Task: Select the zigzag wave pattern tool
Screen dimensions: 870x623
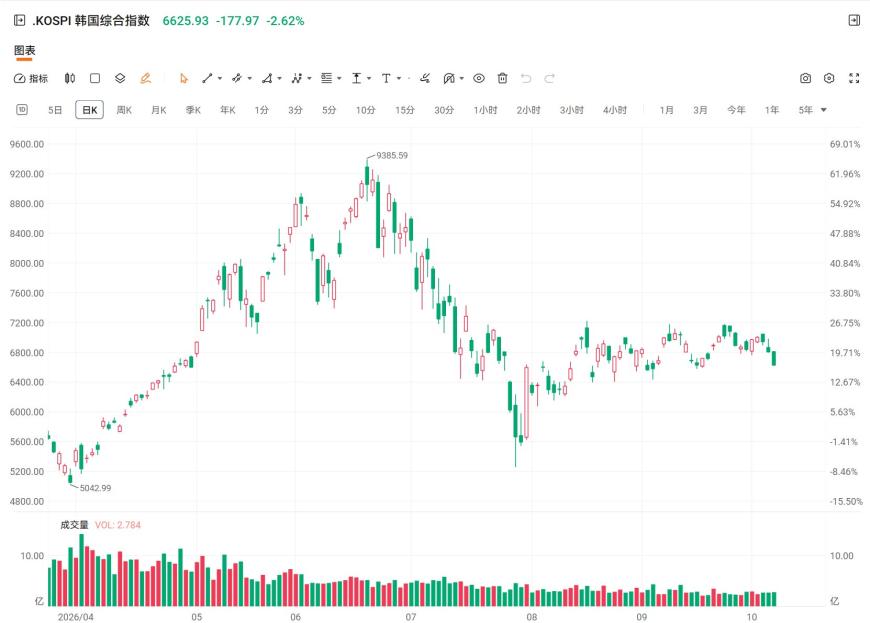Action: [x=297, y=78]
